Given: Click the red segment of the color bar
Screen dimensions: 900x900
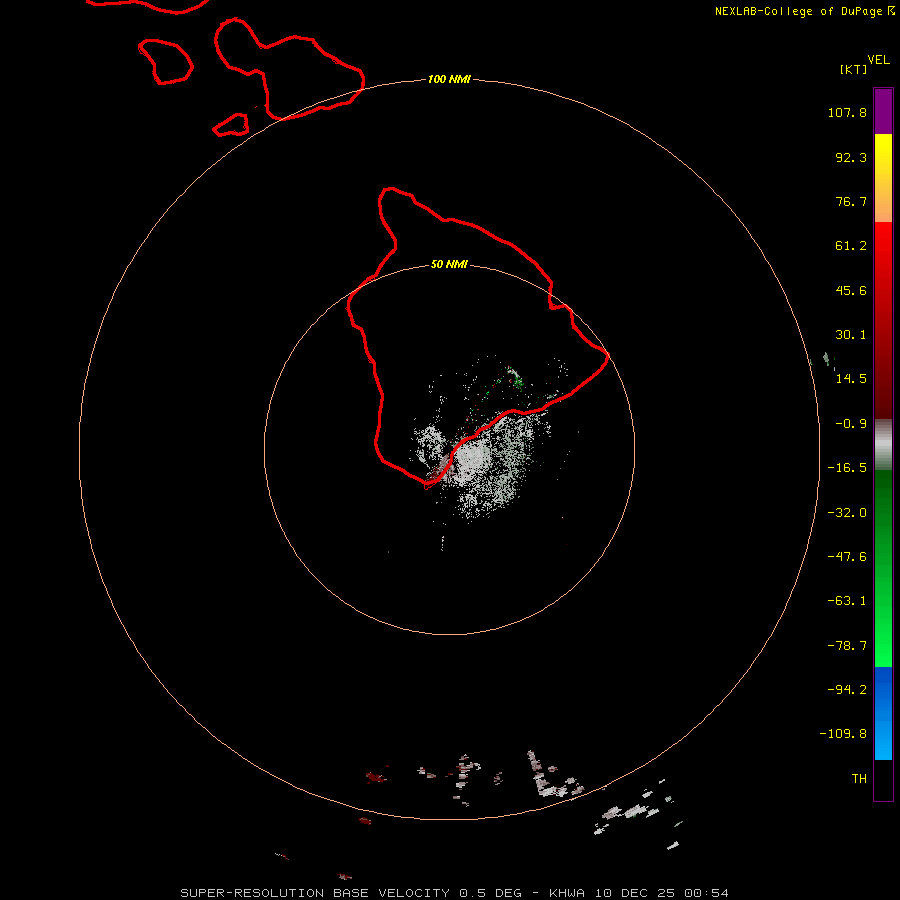Looking at the screenshot, I should [883, 320].
